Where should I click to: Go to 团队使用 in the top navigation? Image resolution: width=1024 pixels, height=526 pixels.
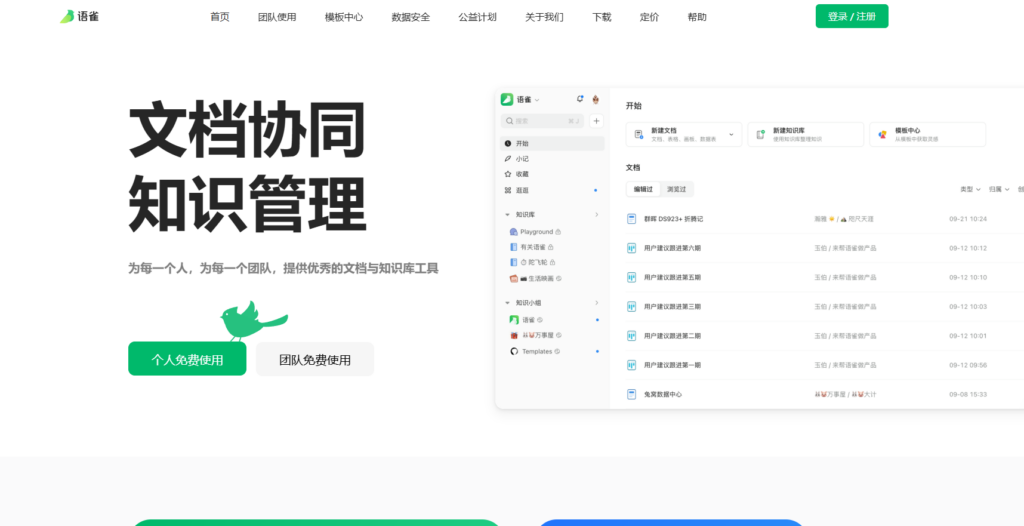277,17
